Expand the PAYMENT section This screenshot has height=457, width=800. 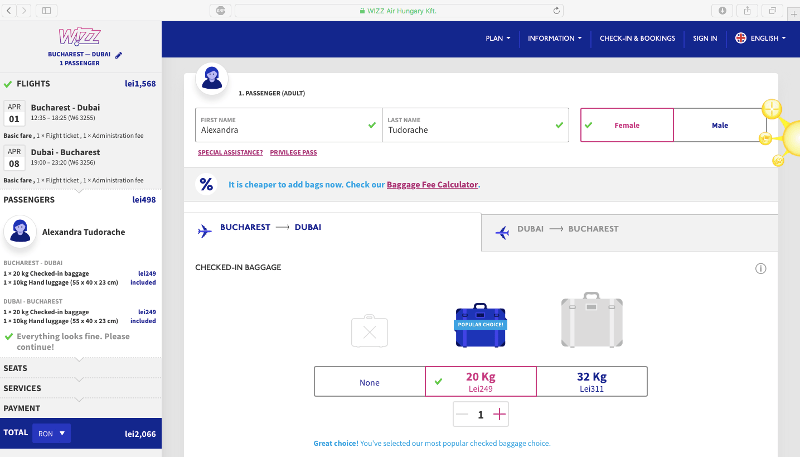(x=81, y=408)
